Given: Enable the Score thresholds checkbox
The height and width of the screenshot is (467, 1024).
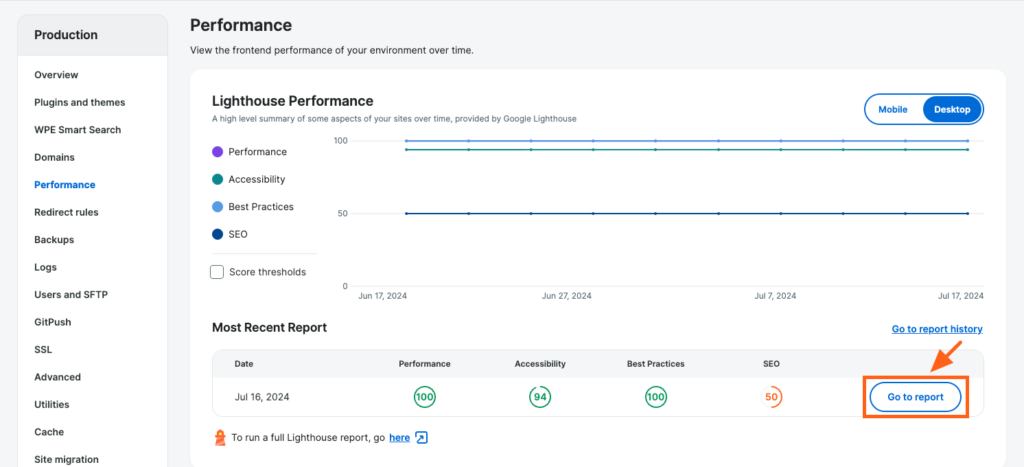Looking at the screenshot, I should click(x=217, y=272).
